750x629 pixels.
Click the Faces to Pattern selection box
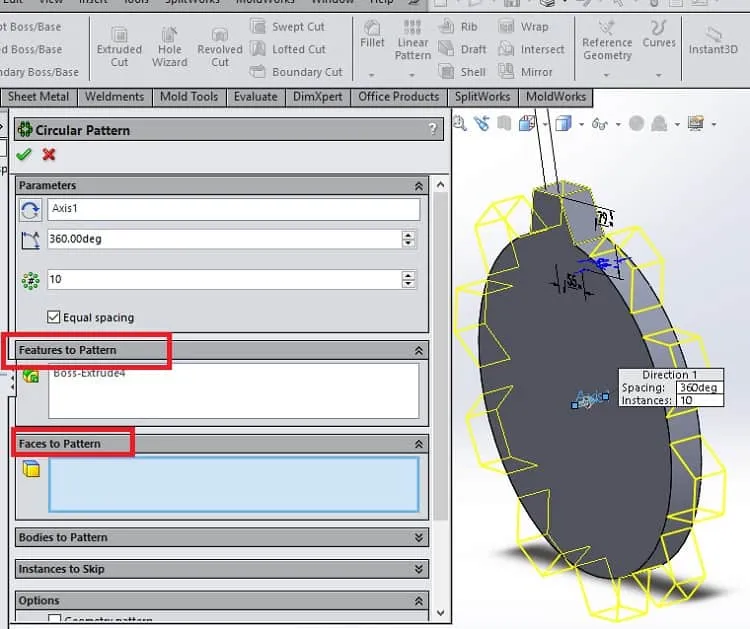(x=233, y=484)
